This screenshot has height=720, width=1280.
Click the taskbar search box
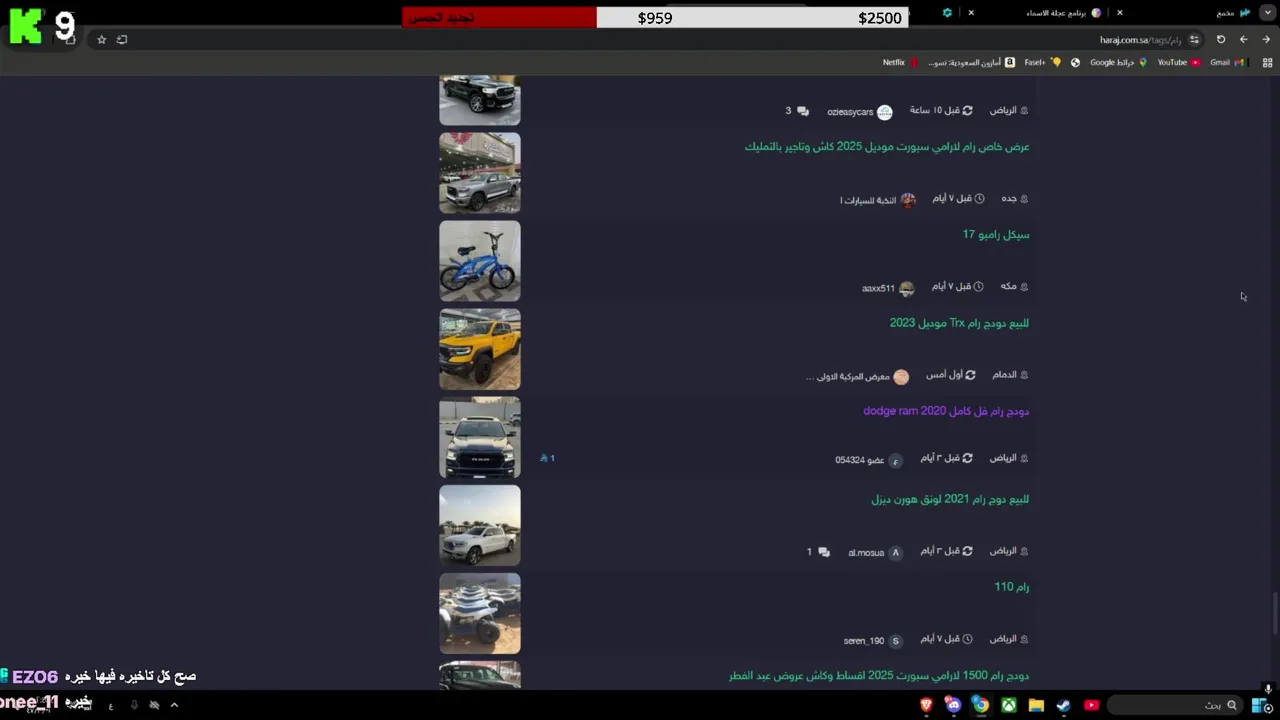(x=1176, y=705)
